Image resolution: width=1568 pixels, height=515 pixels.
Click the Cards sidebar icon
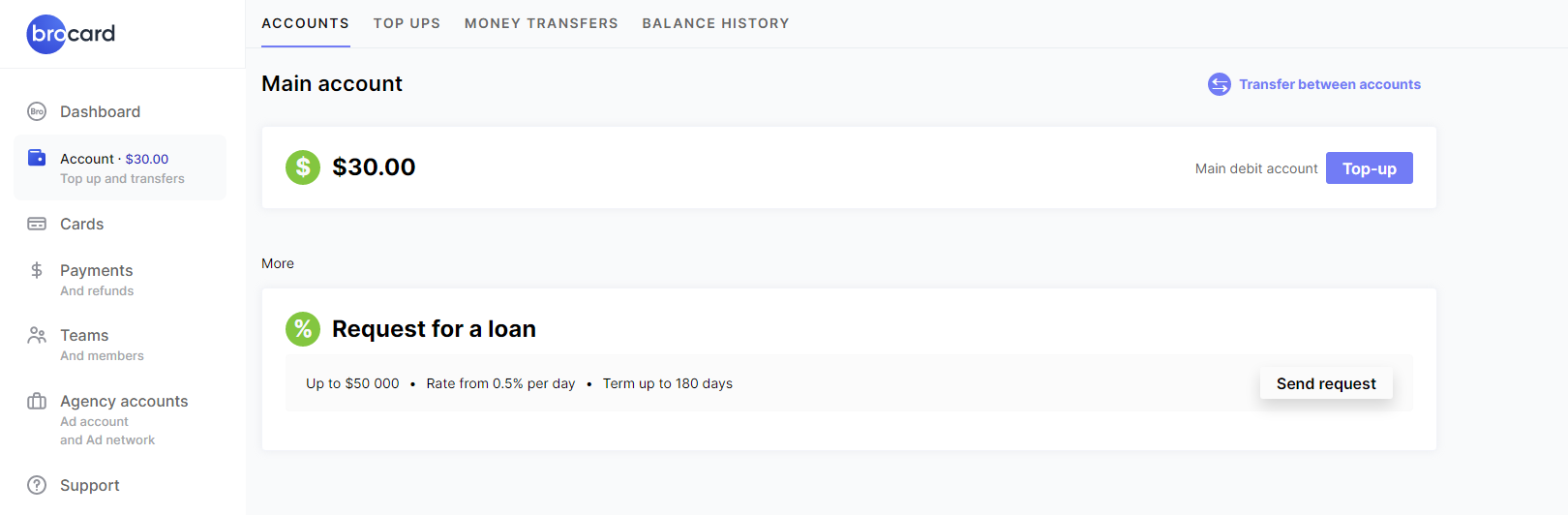pos(37,224)
